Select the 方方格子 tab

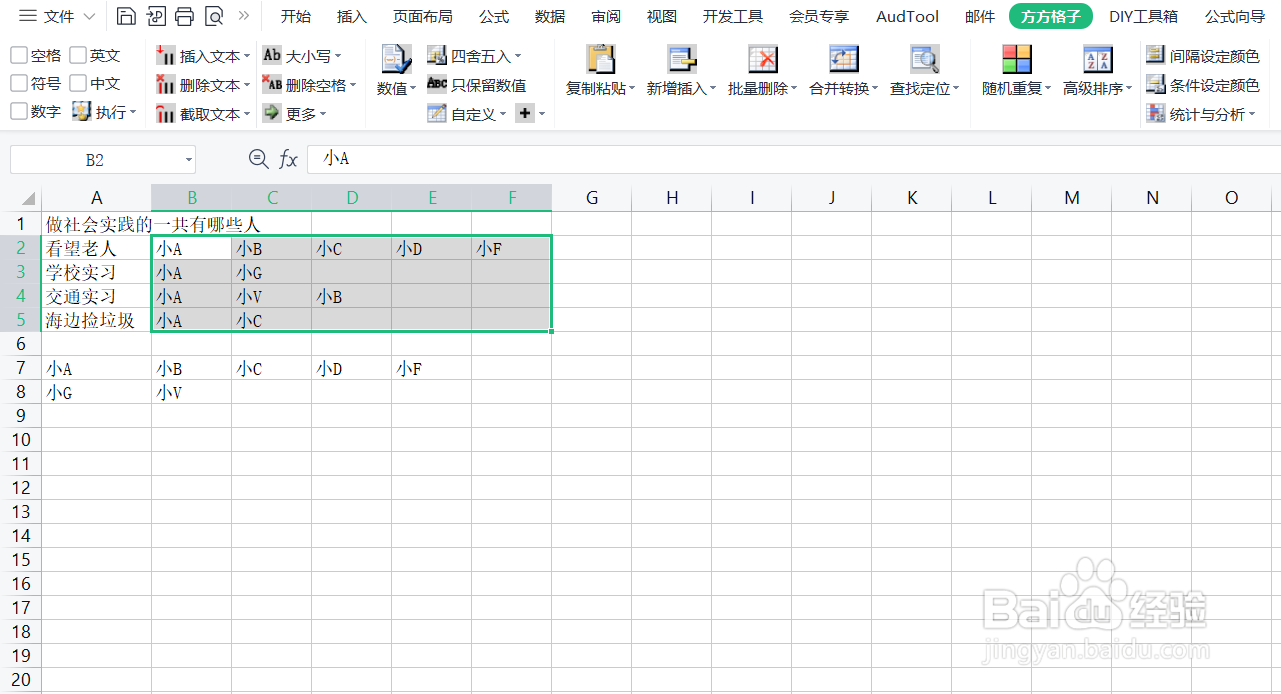1050,16
